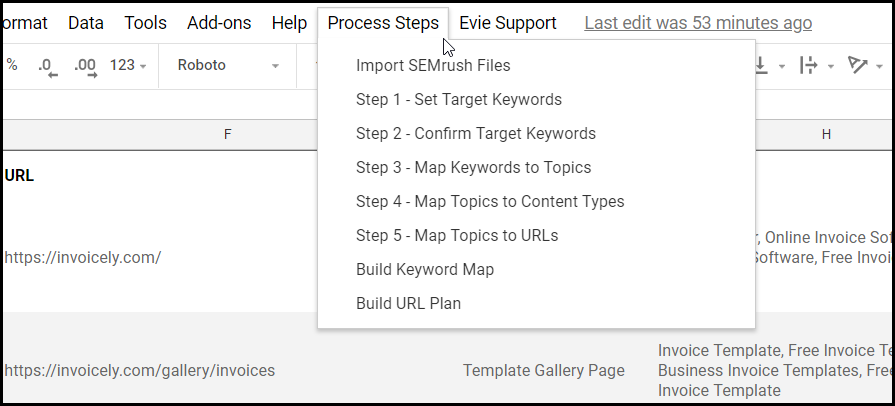
Task: Choose Step 1 - Set Target Keywords
Action: click(x=458, y=100)
